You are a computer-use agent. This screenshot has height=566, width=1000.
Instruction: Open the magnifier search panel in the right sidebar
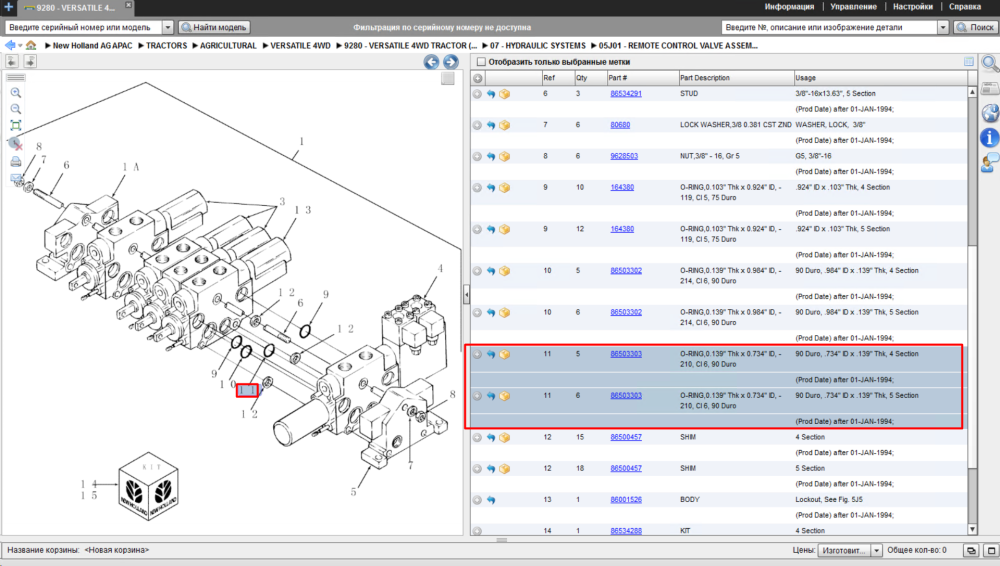coord(990,63)
